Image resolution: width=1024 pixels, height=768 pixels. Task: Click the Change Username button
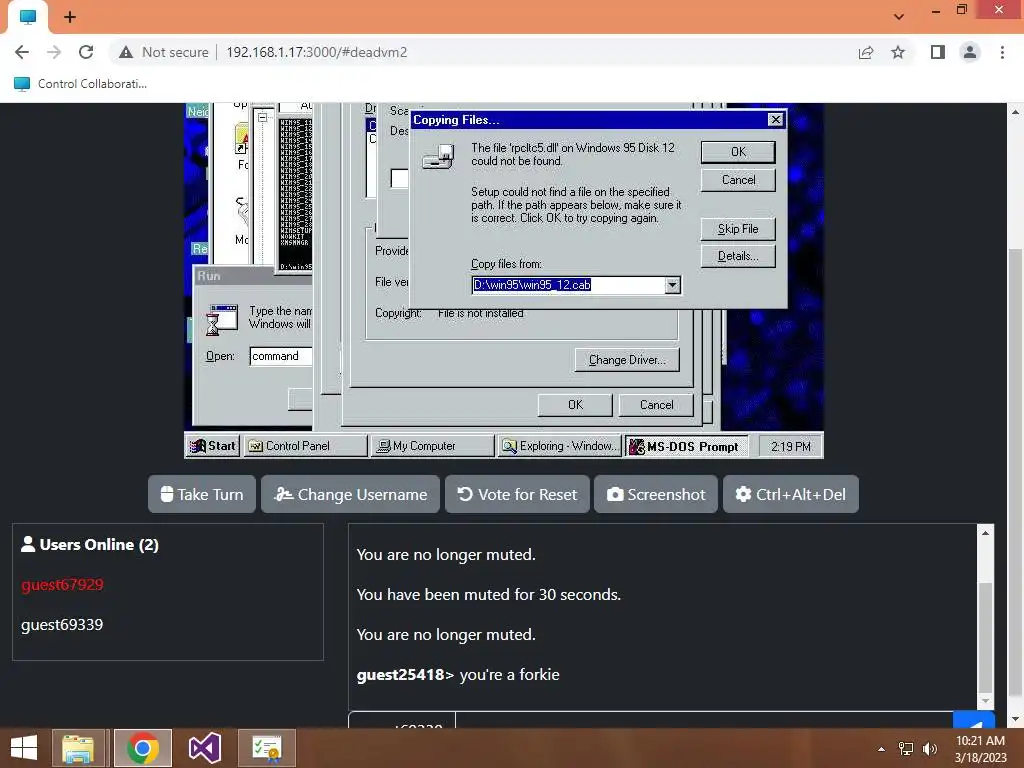click(x=351, y=494)
